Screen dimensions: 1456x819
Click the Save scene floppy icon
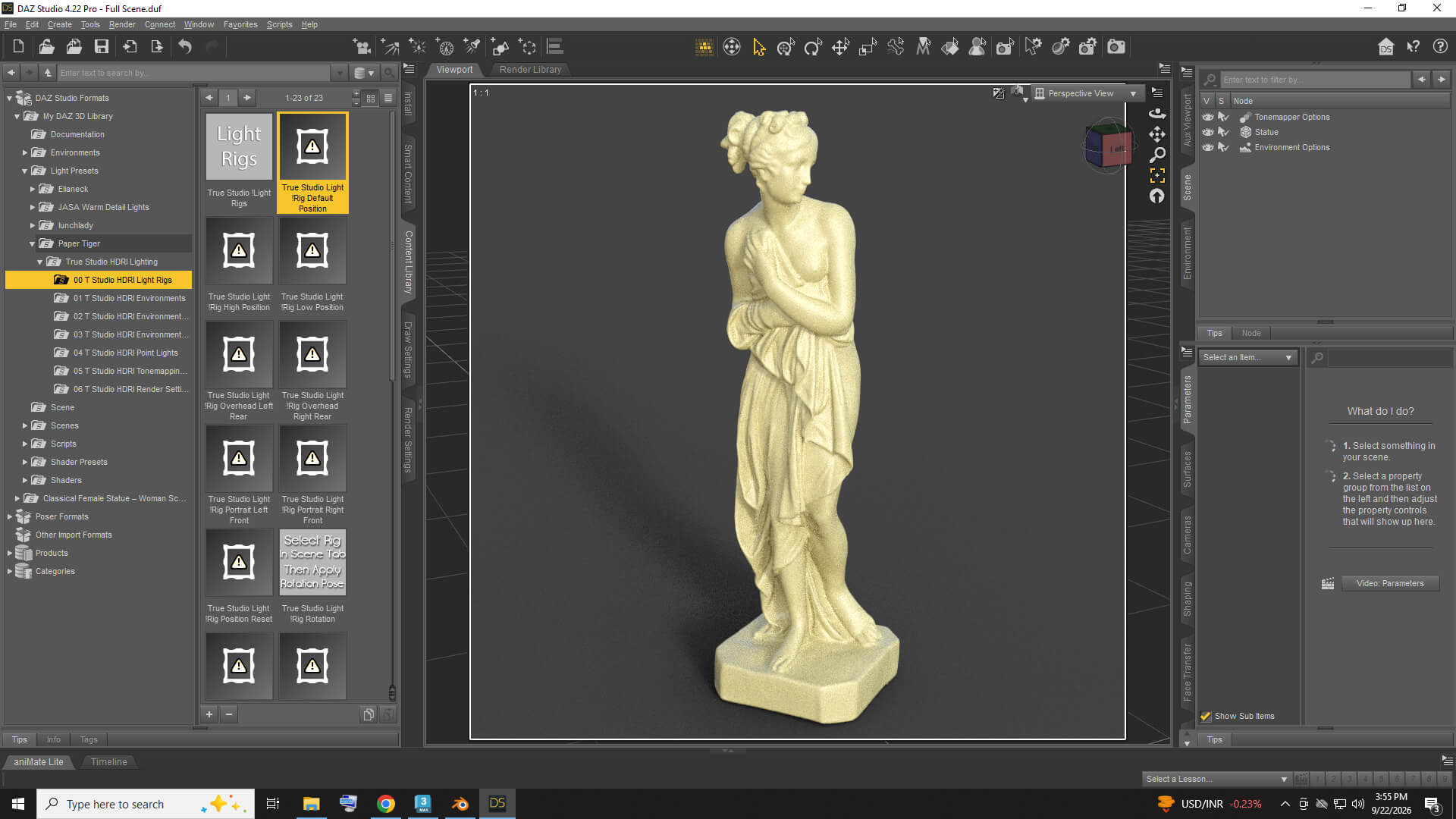pyautogui.click(x=101, y=47)
